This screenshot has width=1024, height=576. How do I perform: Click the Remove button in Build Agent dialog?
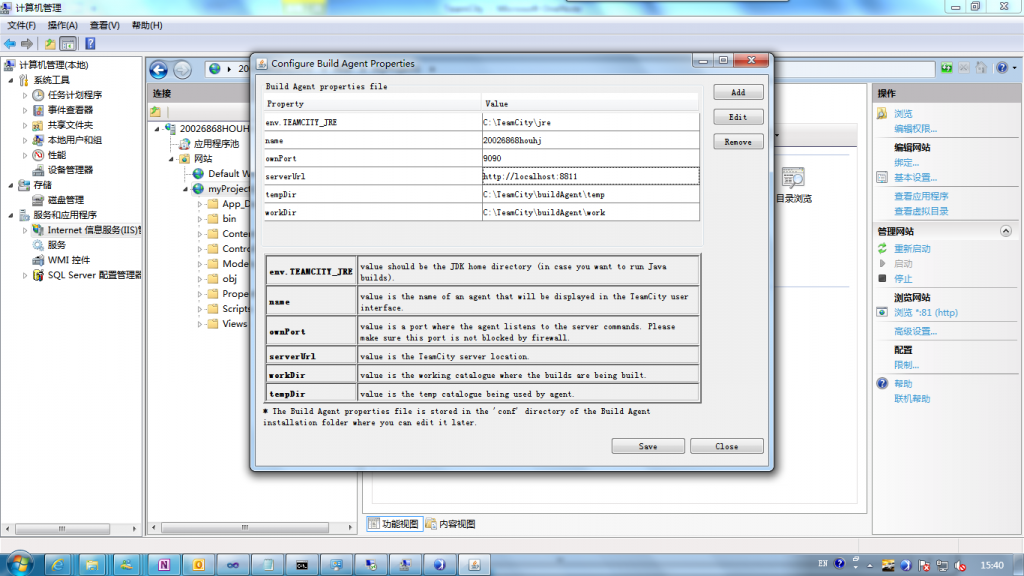[x=738, y=142]
